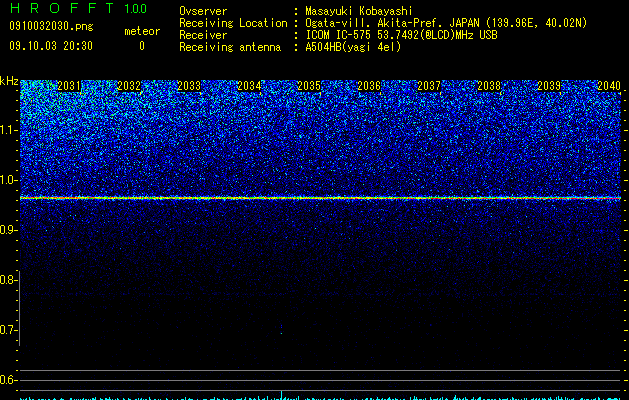Click the meteor count value 0
629x400 pixels.
pos(142,46)
